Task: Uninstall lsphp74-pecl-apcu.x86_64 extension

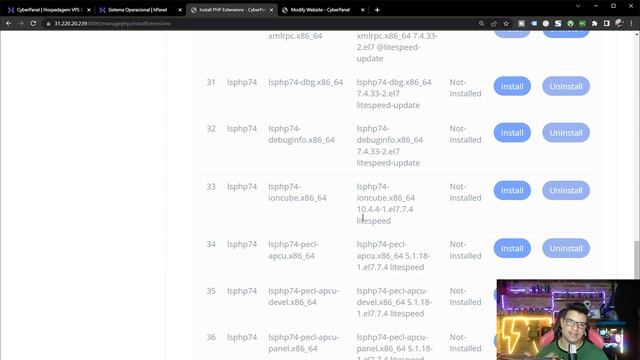Action: click(x=566, y=249)
